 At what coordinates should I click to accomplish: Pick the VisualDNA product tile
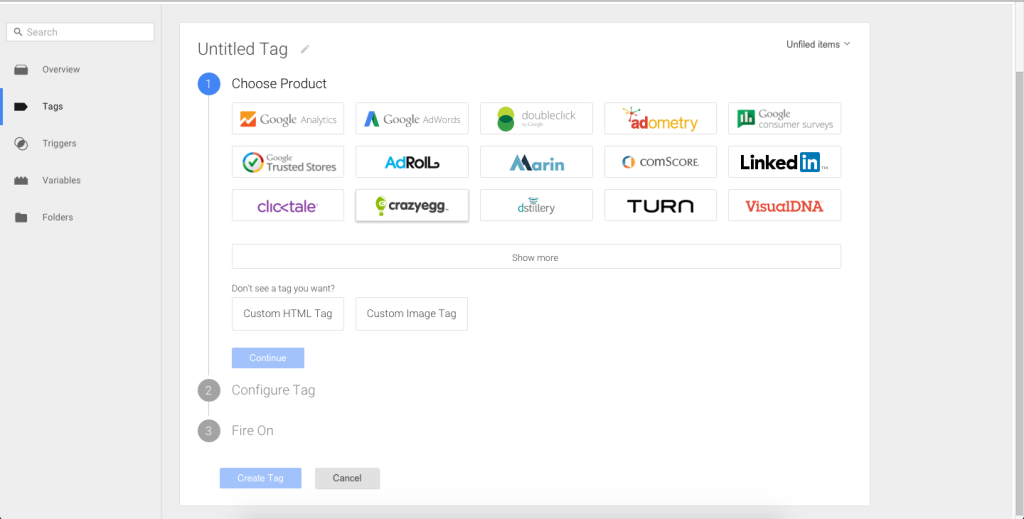pyautogui.click(x=784, y=205)
